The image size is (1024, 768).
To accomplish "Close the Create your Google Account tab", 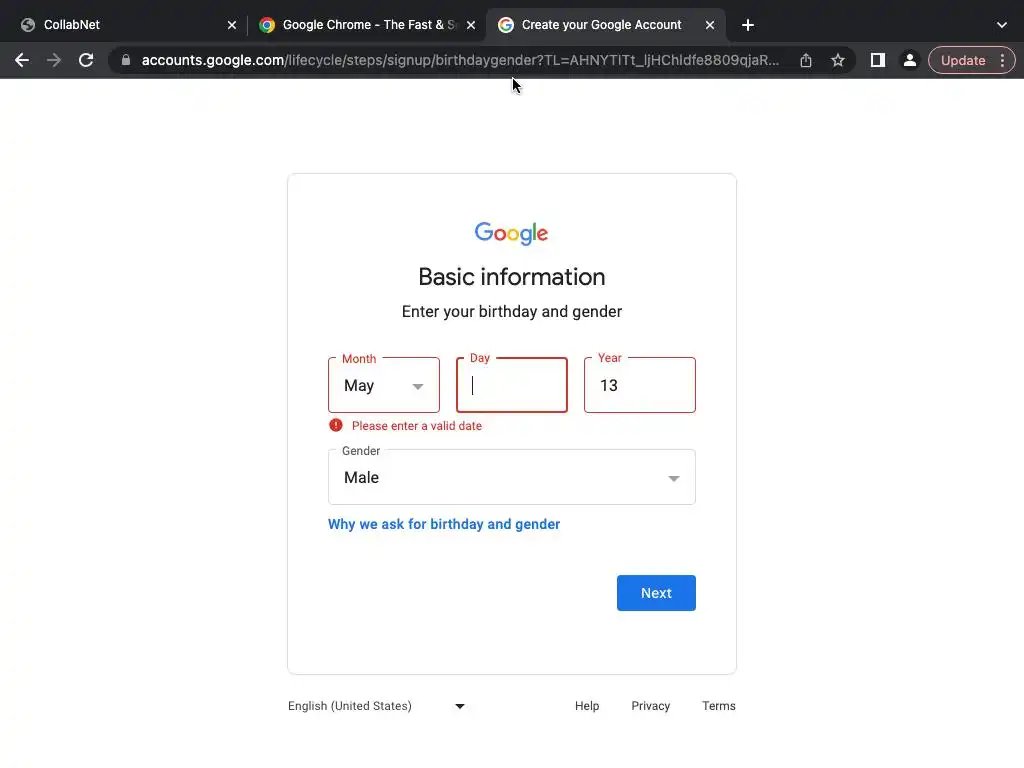I will 710,25.
